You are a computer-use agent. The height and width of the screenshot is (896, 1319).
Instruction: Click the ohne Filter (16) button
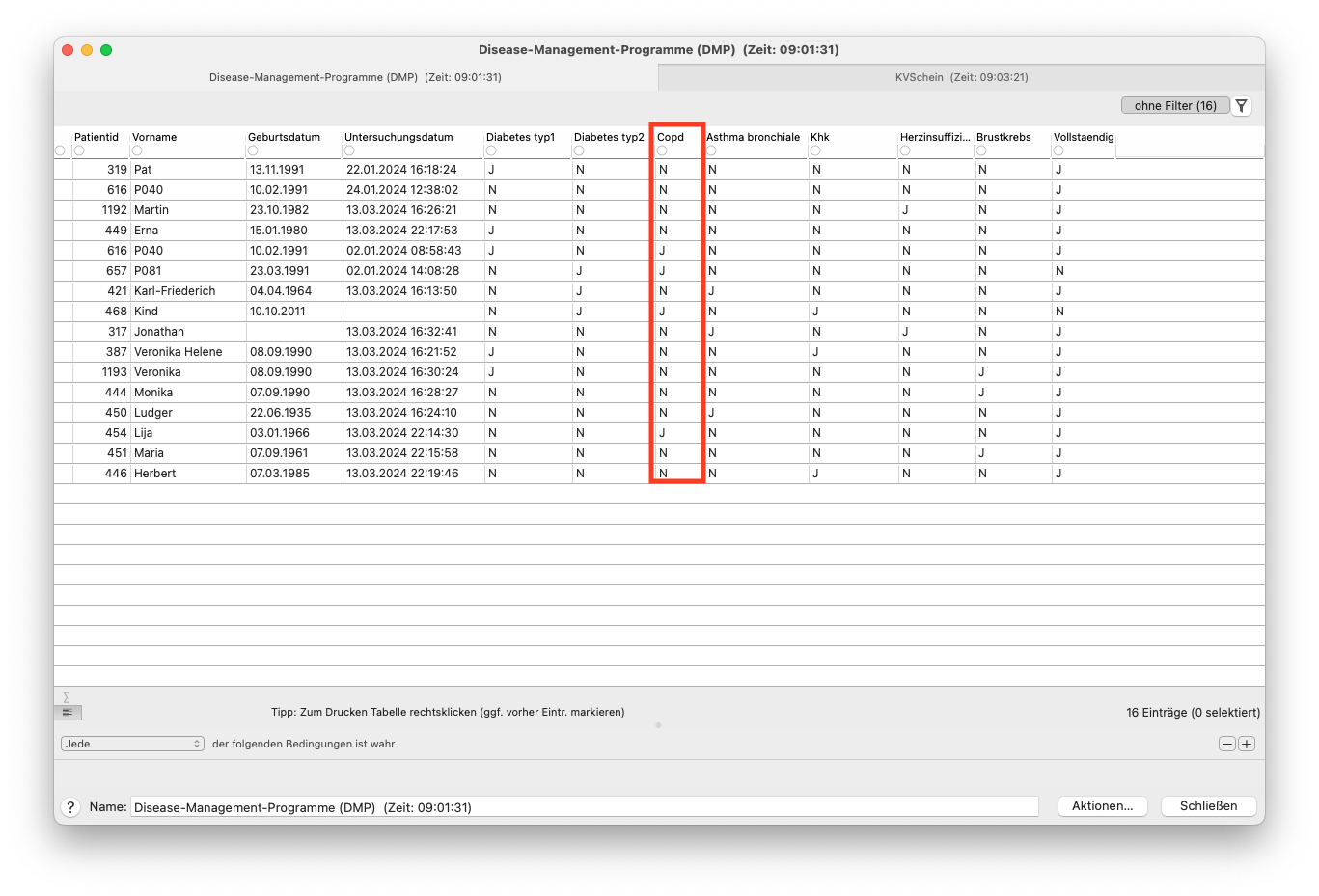(x=1175, y=106)
